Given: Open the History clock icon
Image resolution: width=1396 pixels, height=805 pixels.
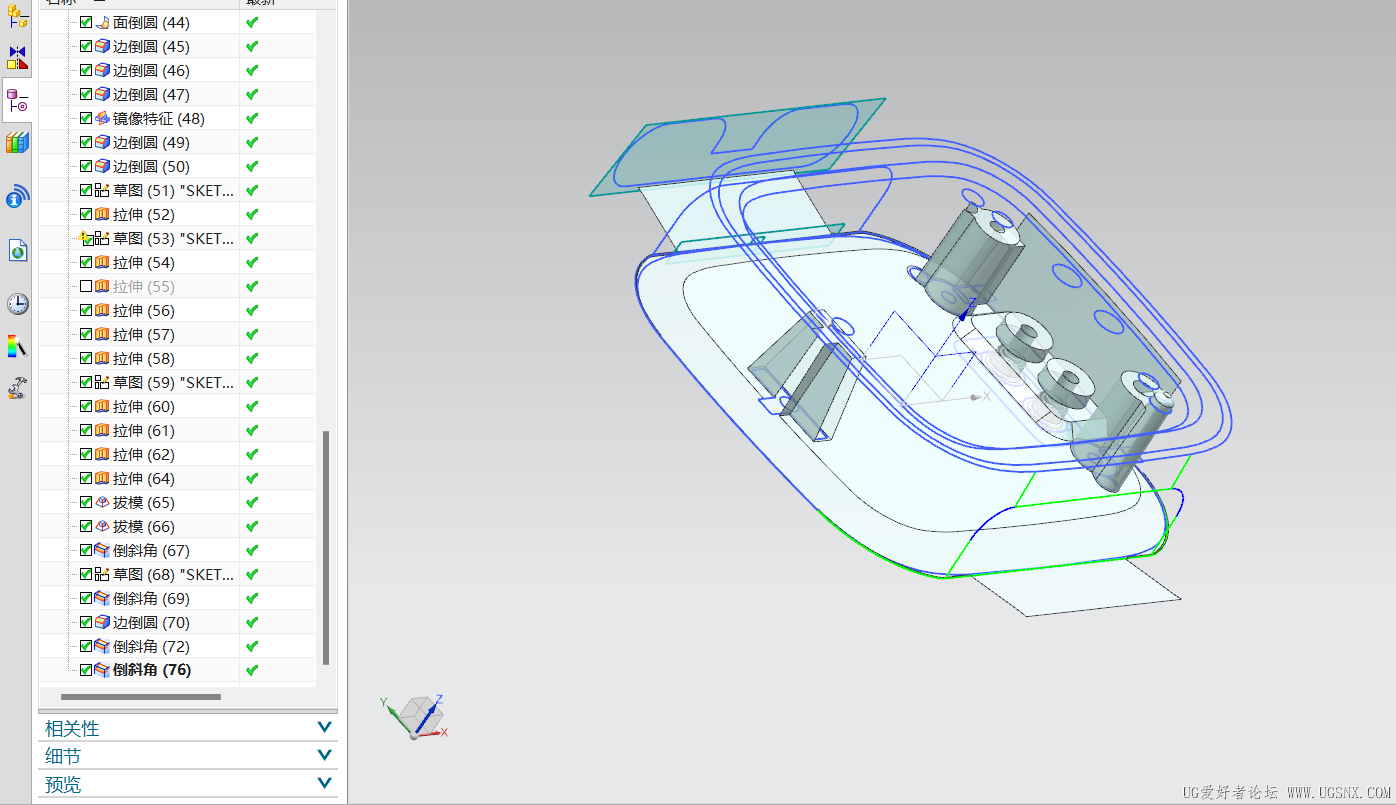Looking at the screenshot, I should pyautogui.click(x=17, y=304).
